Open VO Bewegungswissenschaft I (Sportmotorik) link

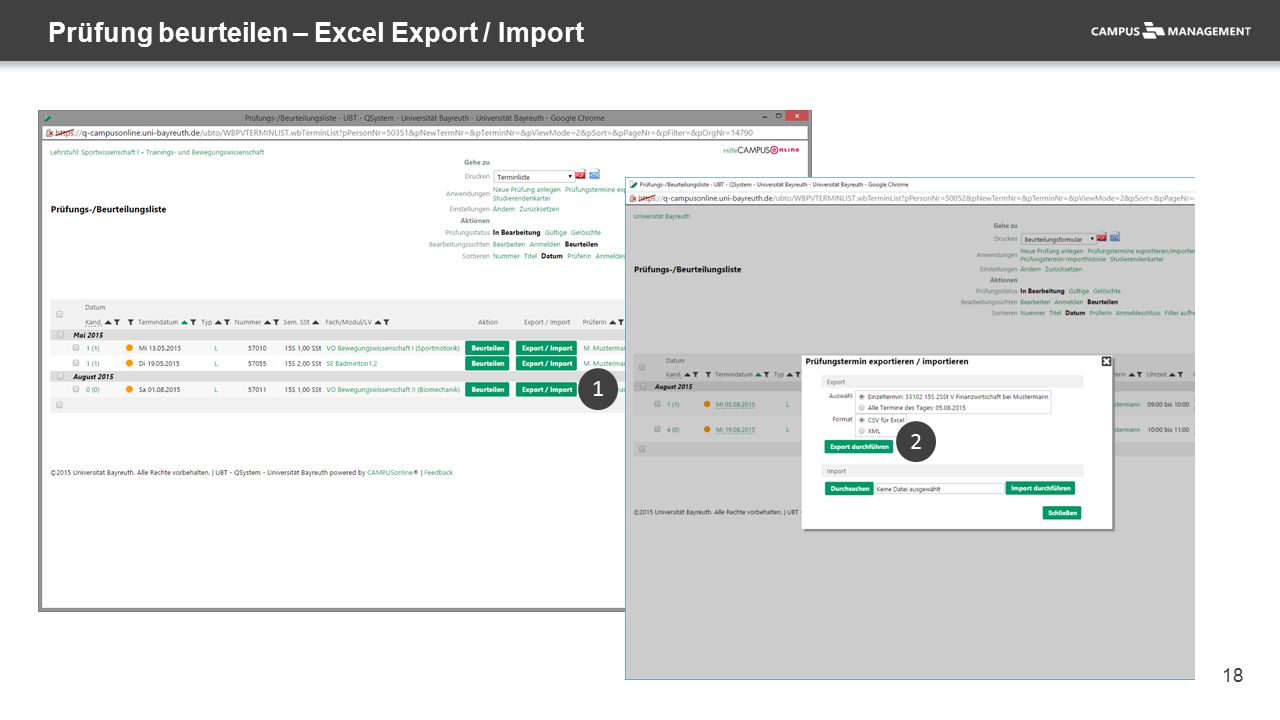[393, 348]
